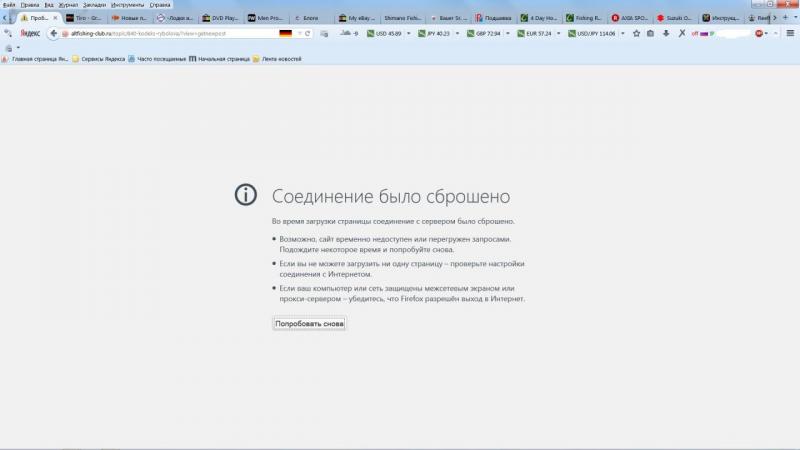Switch to the Suzuki O... tab

coord(674,18)
